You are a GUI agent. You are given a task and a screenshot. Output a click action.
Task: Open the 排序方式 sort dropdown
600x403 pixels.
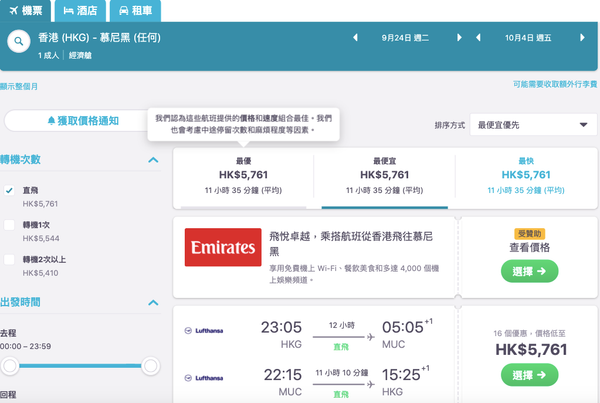[533, 125]
